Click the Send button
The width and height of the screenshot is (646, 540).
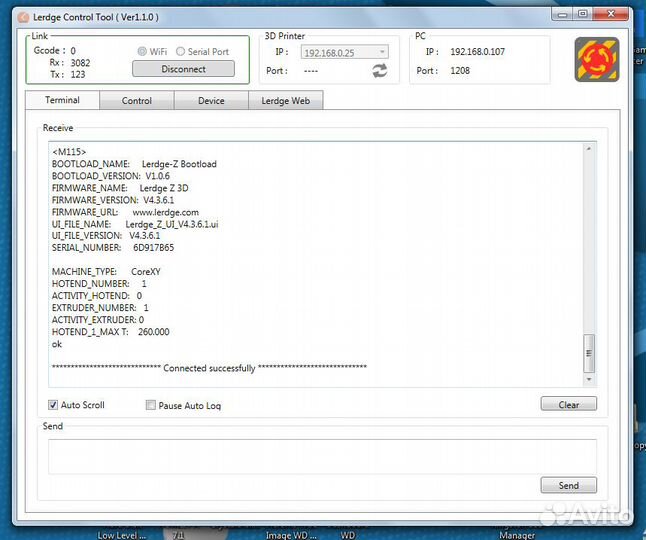pyautogui.click(x=568, y=485)
